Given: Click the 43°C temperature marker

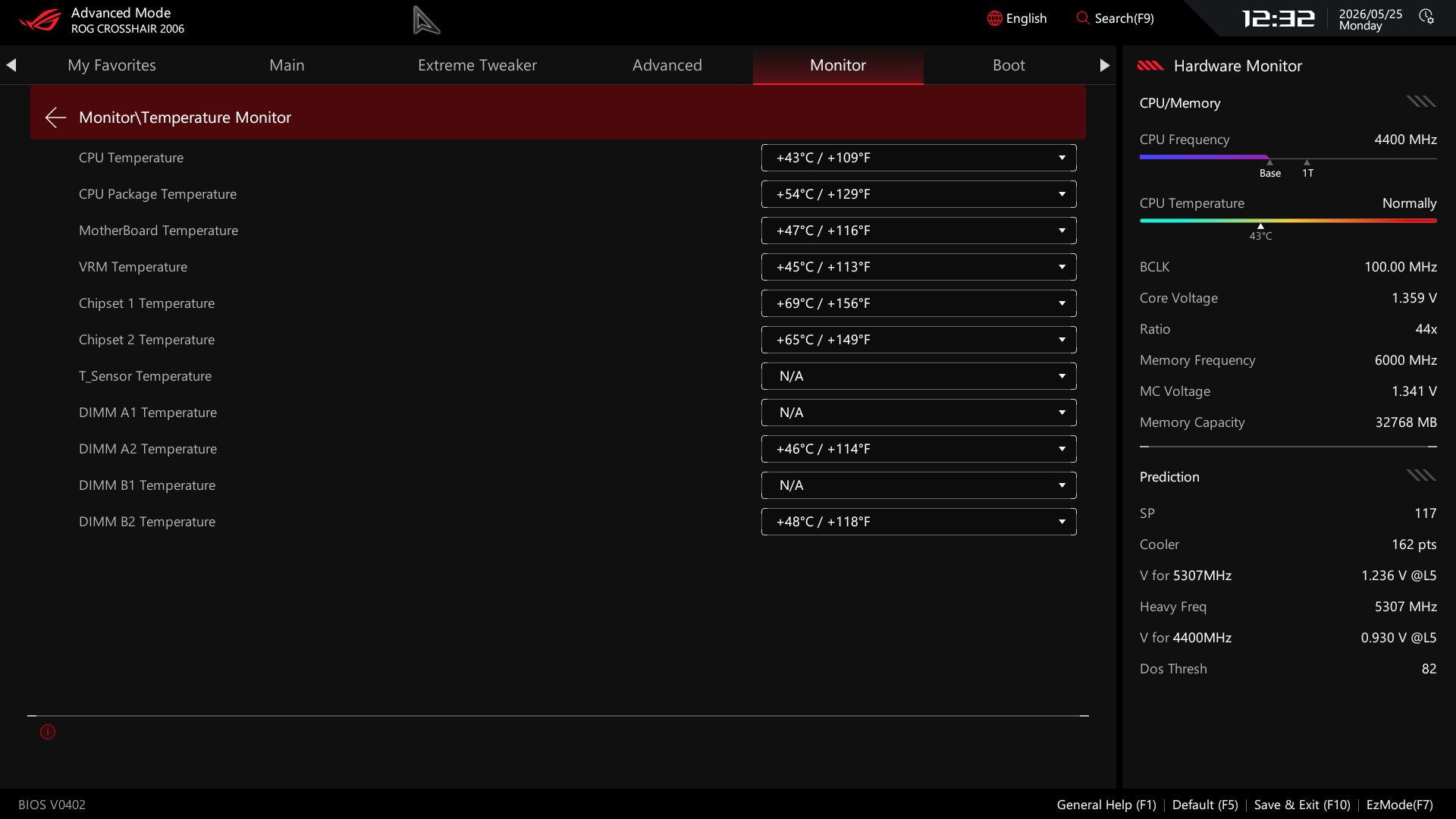Looking at the screenshot, I should click(1260, 233).
